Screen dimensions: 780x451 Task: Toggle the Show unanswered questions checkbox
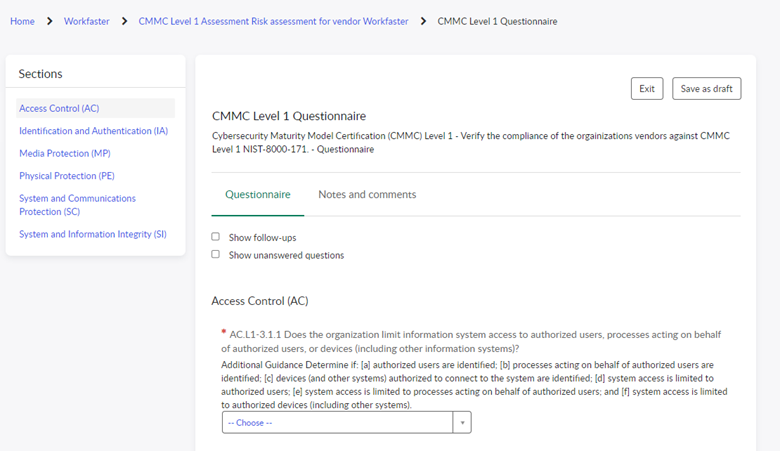(216, 255)
